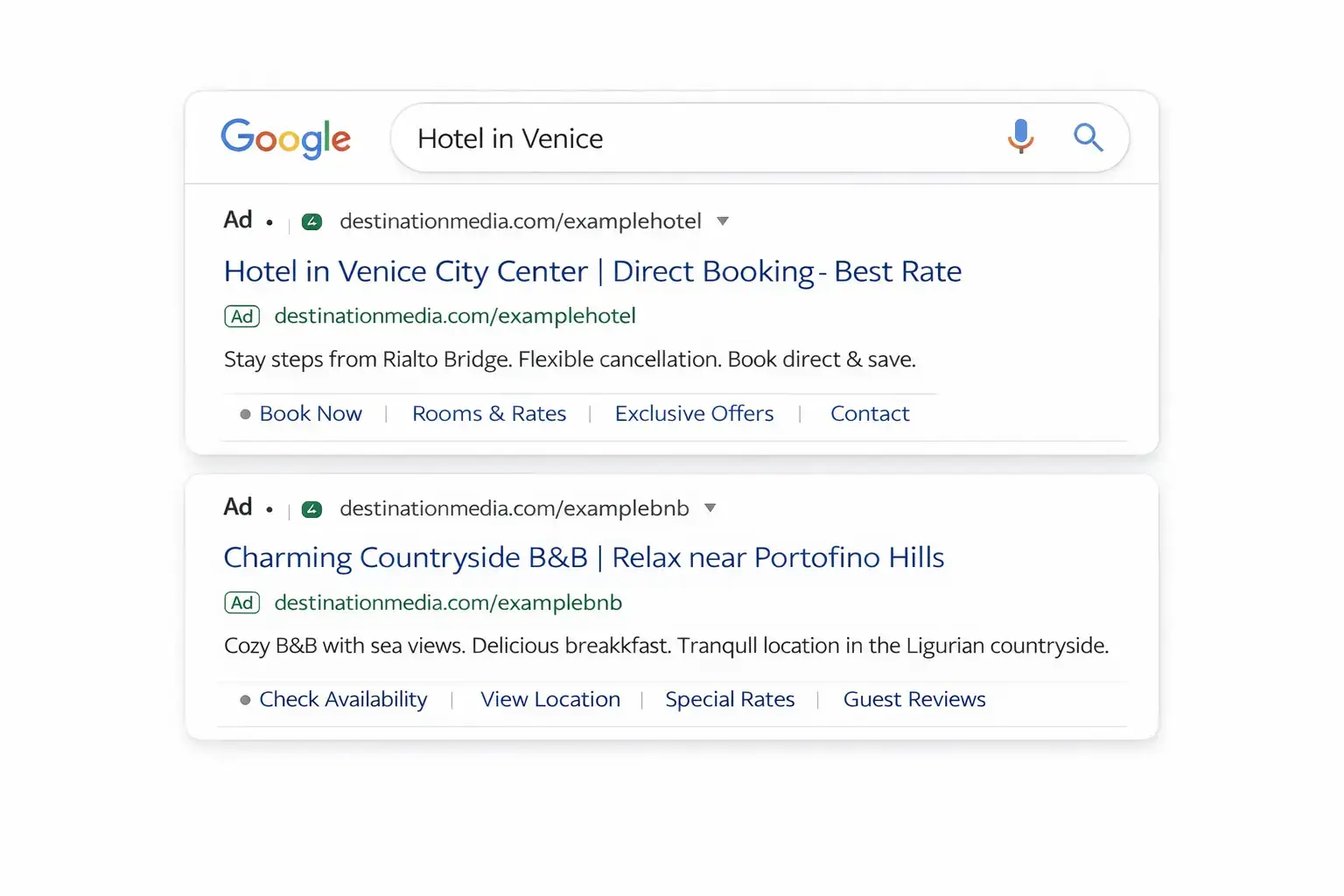Select the Rooms & Rates sitelink
This screenshot has width=1344, height=896.
click(488, 413)
